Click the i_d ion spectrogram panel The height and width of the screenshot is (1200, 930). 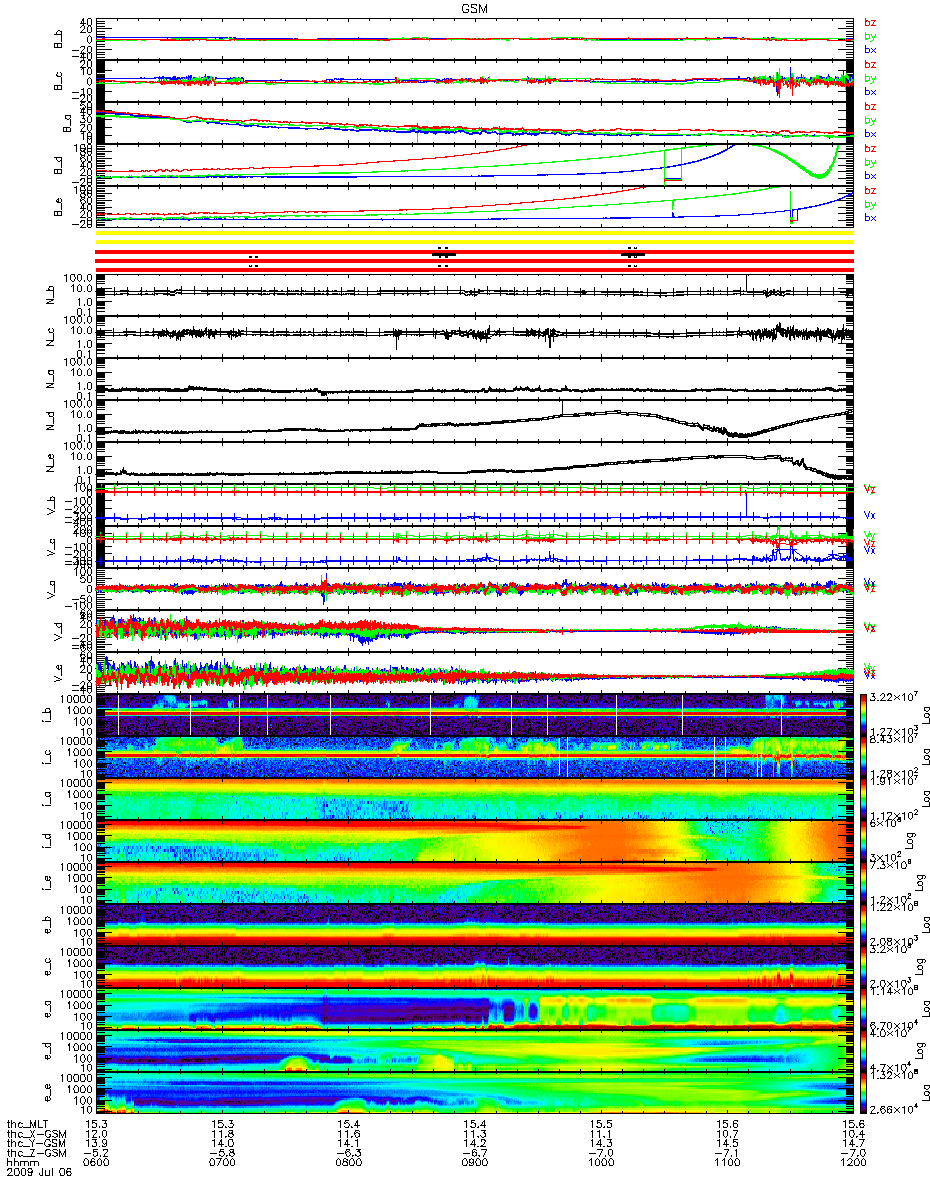click(x=474, y=840)
